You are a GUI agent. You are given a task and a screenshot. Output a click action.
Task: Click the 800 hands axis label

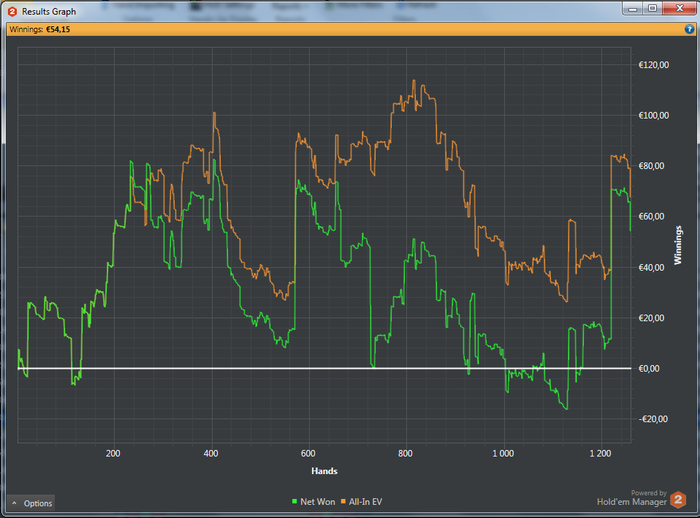pyautogui.click(x=405, y=454)
